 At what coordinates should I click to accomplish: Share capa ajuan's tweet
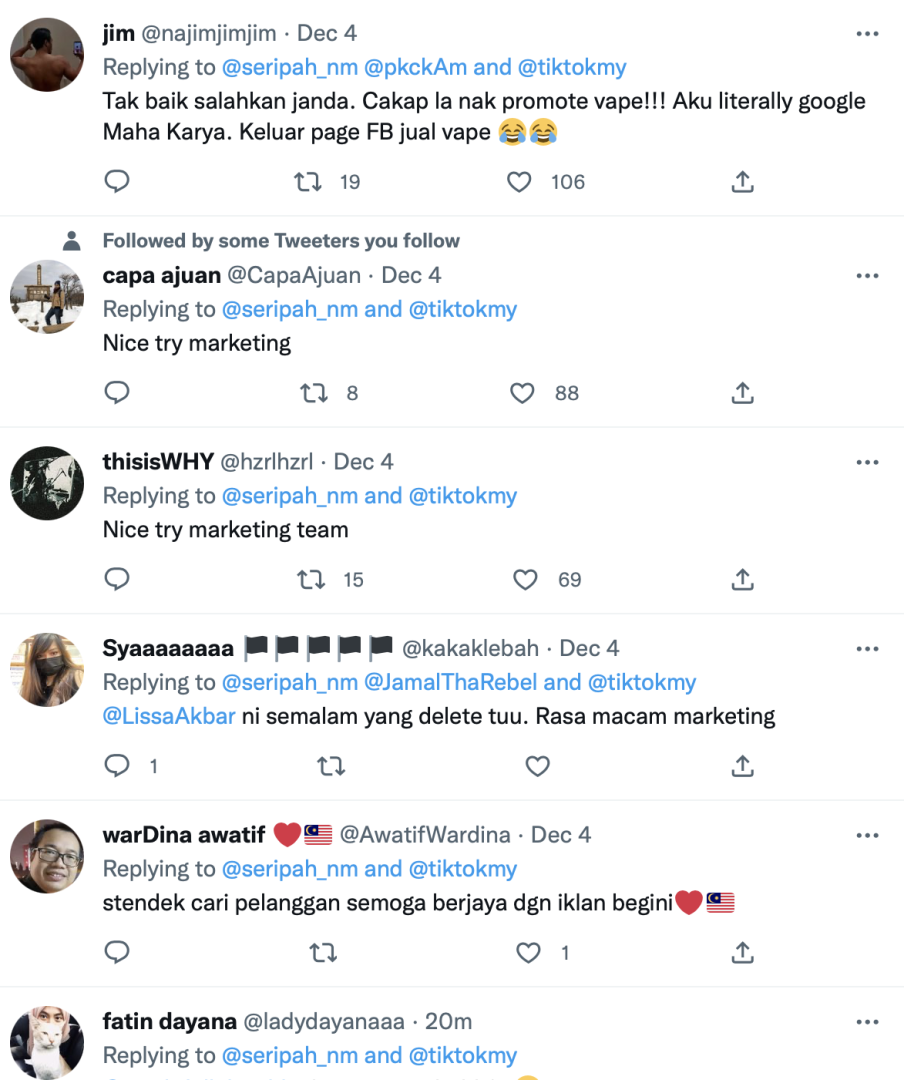(742, 393)
